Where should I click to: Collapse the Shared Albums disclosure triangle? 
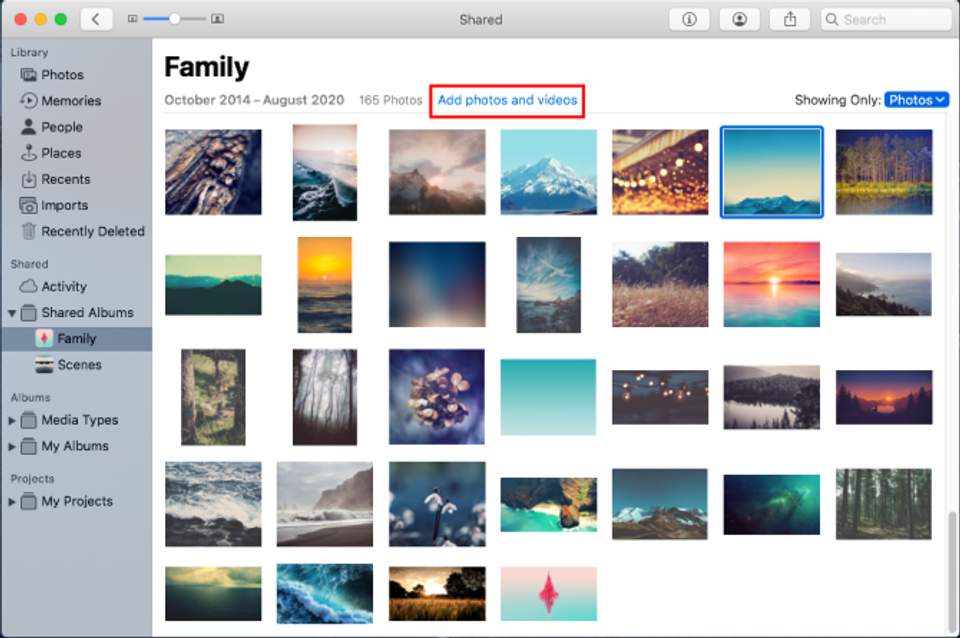[x=12, y=313]
